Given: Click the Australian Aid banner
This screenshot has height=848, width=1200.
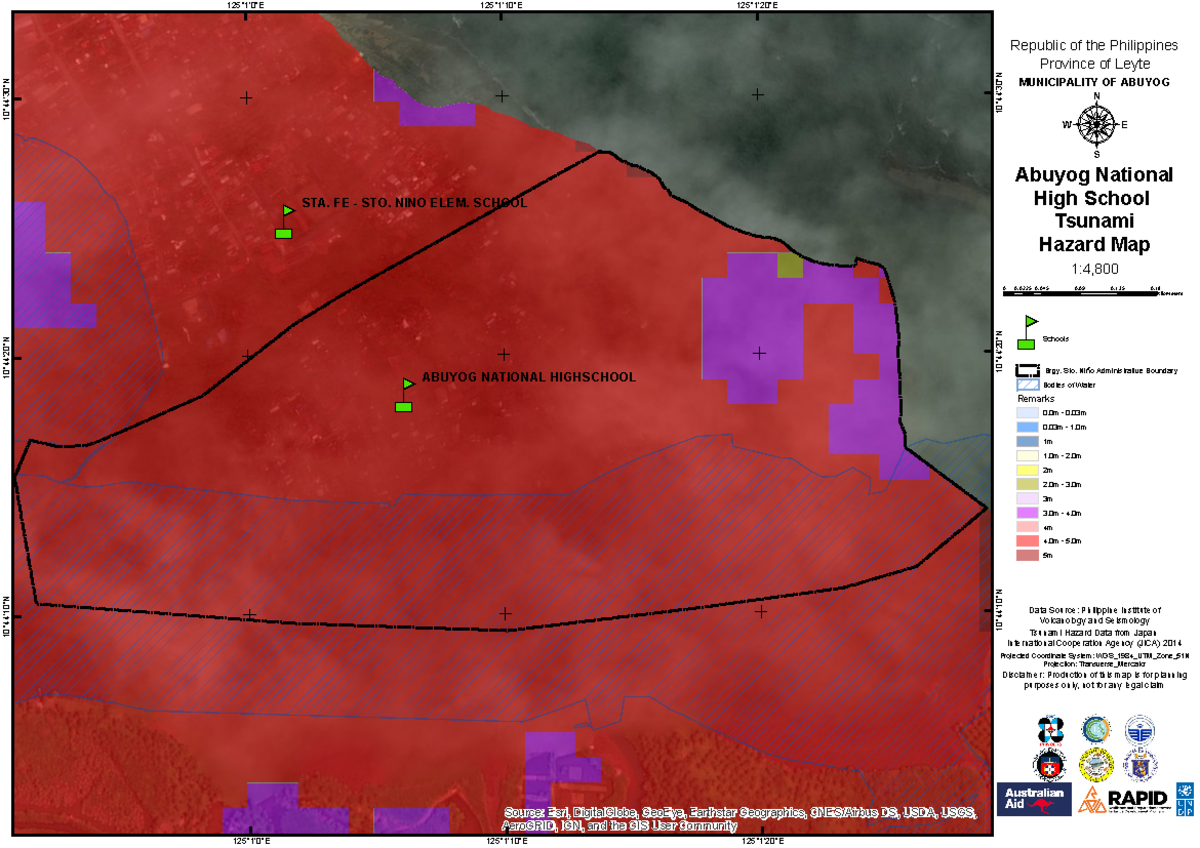Looking at the screenshot, I should [x=1035, y=799].
